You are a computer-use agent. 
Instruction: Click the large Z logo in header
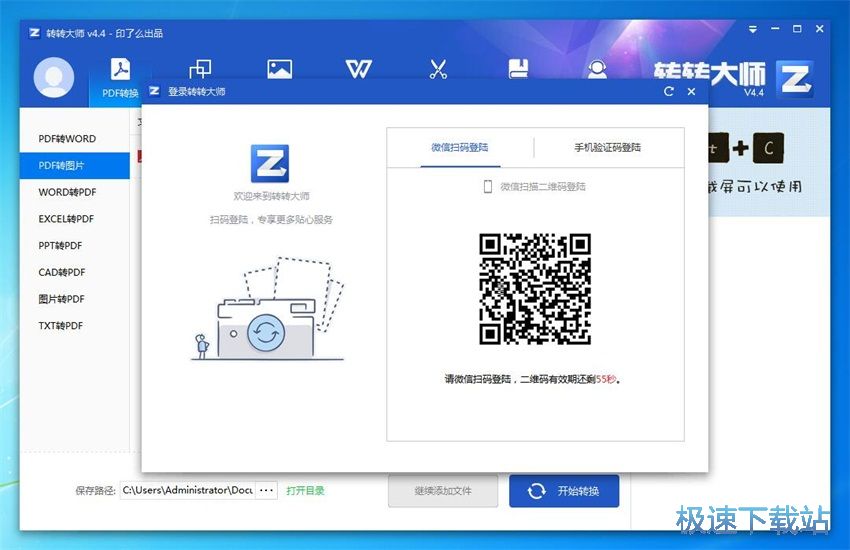click(x=795, y=79)
